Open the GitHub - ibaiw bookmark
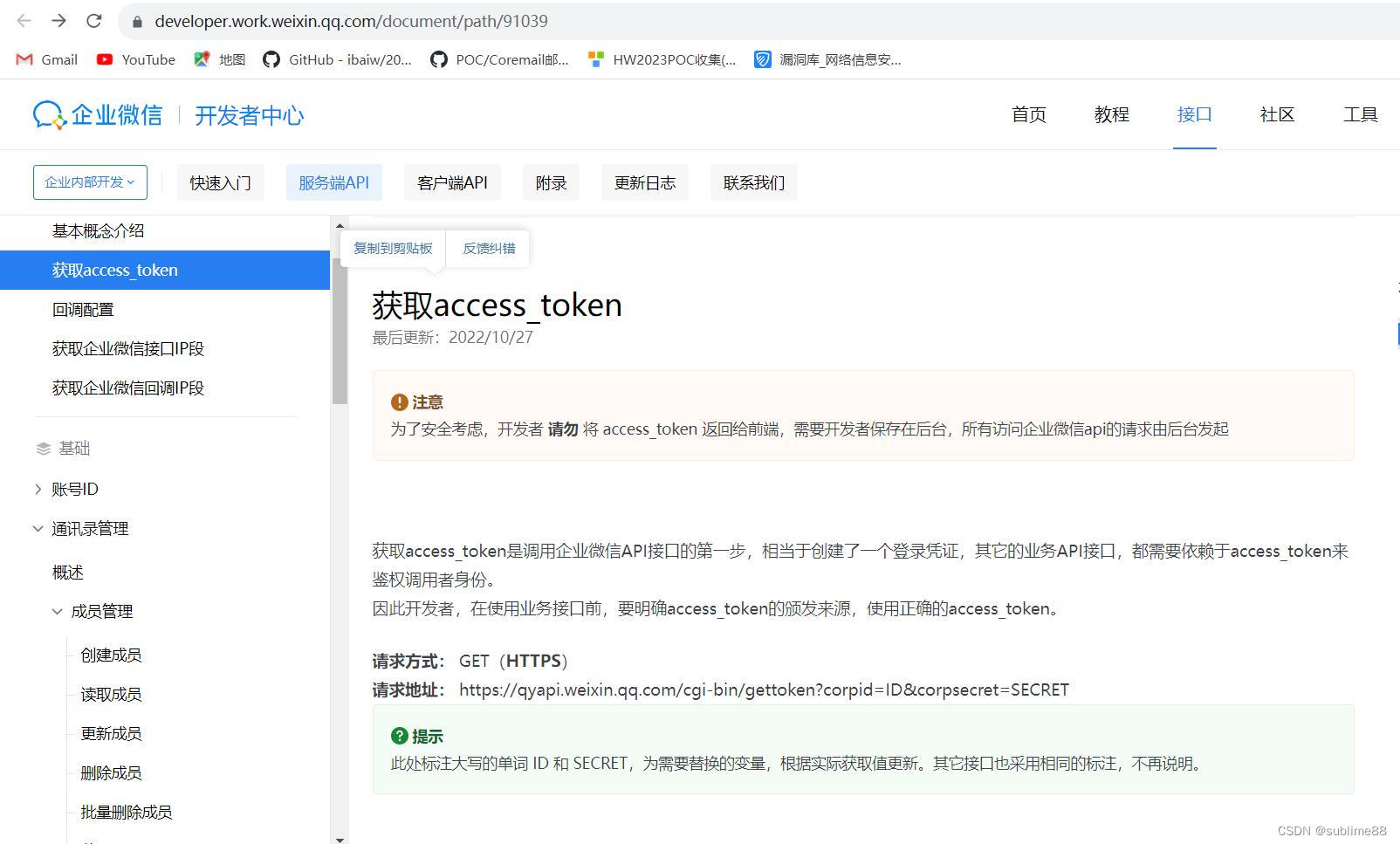1400x844 pixels. (338, 59)
